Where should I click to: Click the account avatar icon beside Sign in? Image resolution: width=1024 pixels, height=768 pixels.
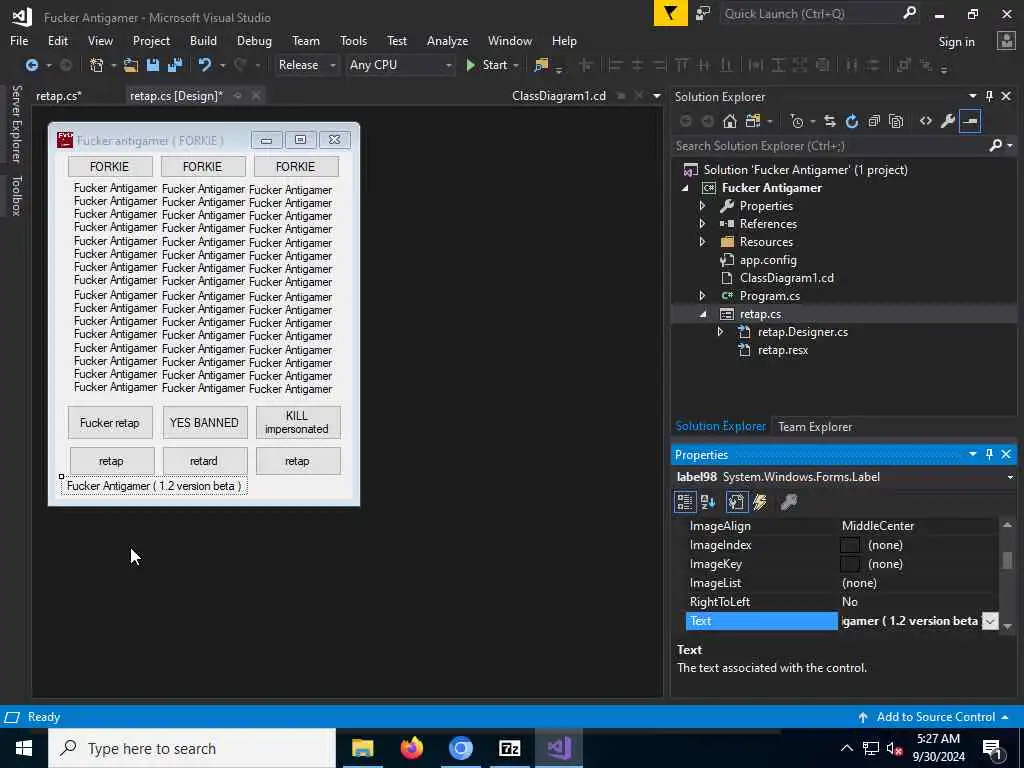click(x=1006, y=41)
